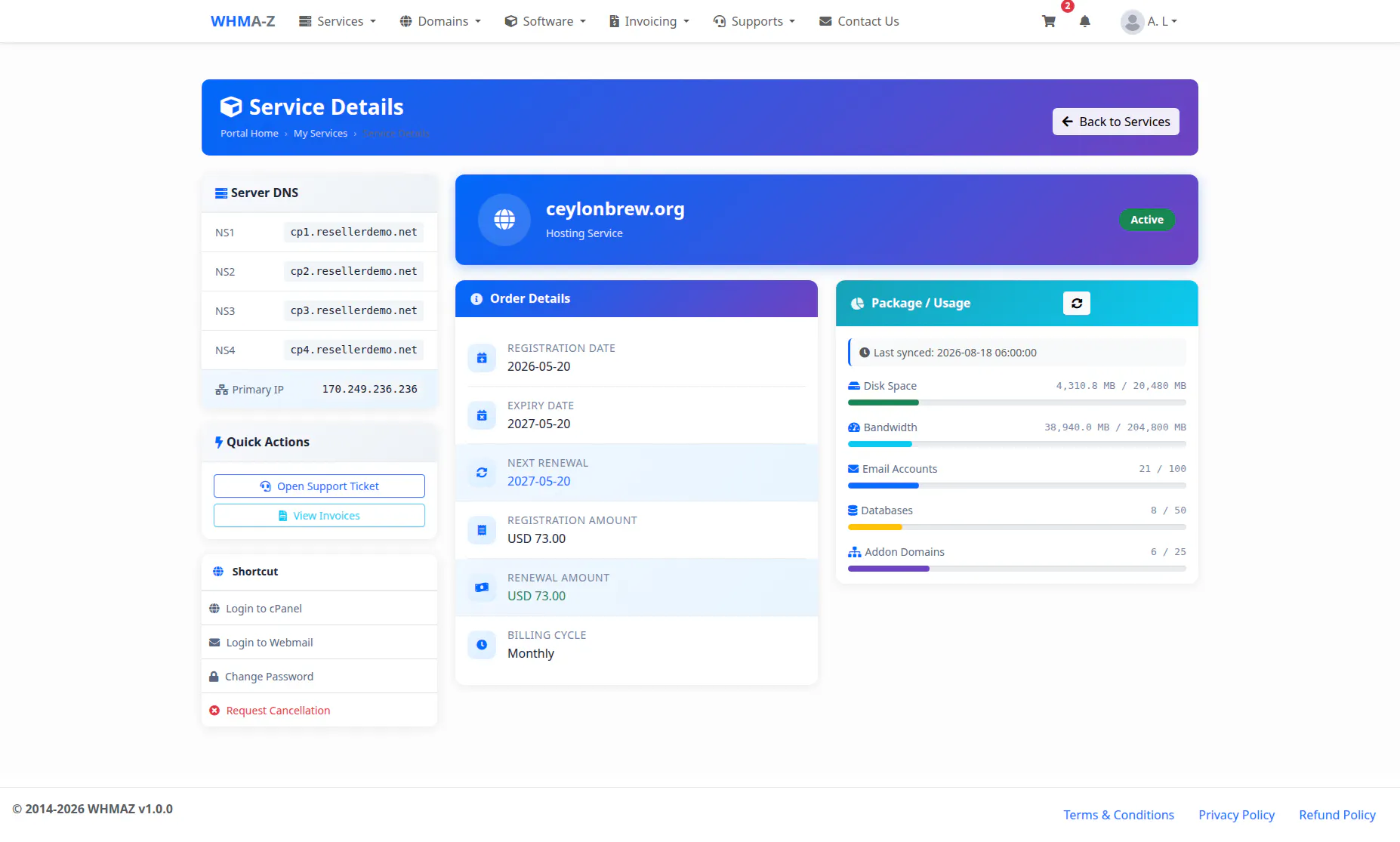The image size is (1400, 842).
Task: Click the USD 73.00 renewal amount
Action: pos(536,597)
